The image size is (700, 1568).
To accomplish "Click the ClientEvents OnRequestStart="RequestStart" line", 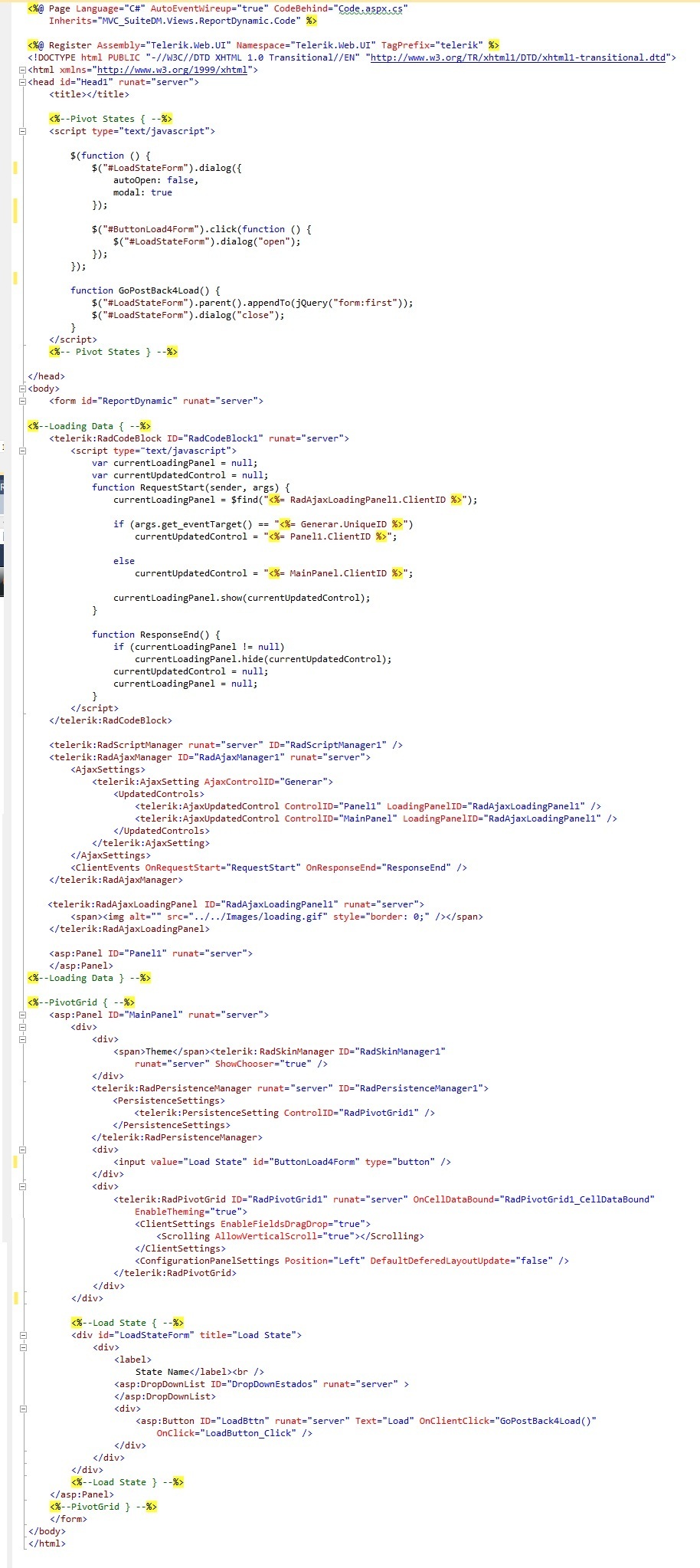I will point(269,868).
